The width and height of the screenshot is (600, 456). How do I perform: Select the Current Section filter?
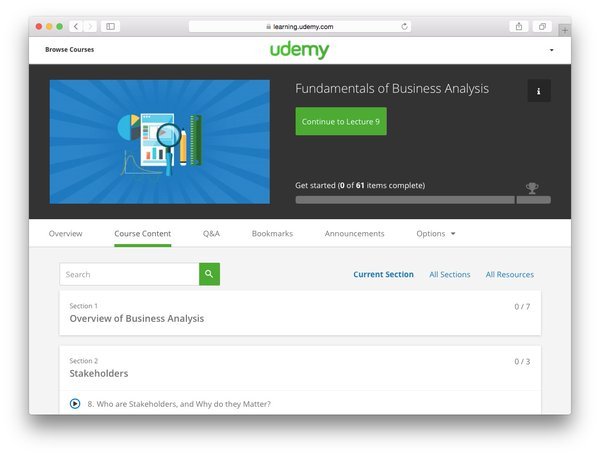[x=383, y=274]
